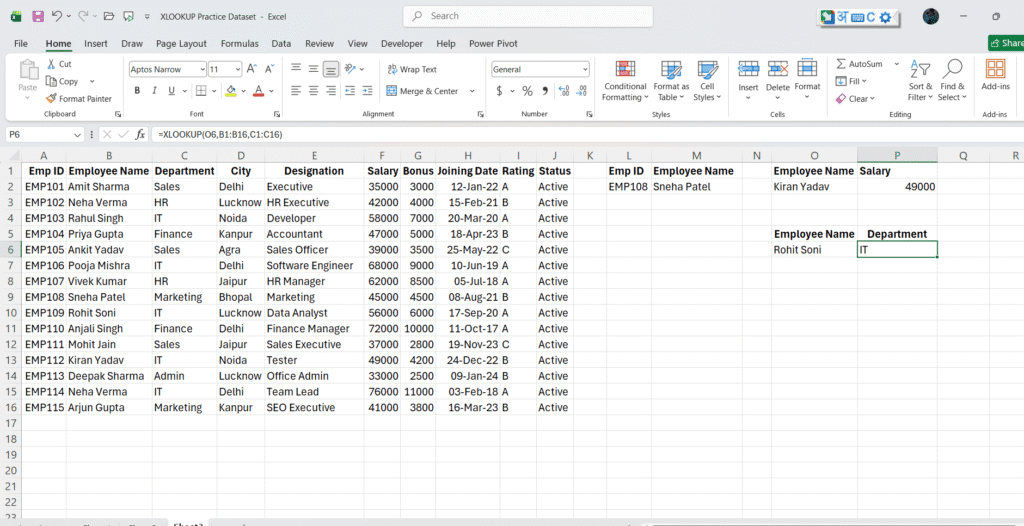Click the Accounting dollar format icon
1024x526 pixels.
(x=499, y=91)
